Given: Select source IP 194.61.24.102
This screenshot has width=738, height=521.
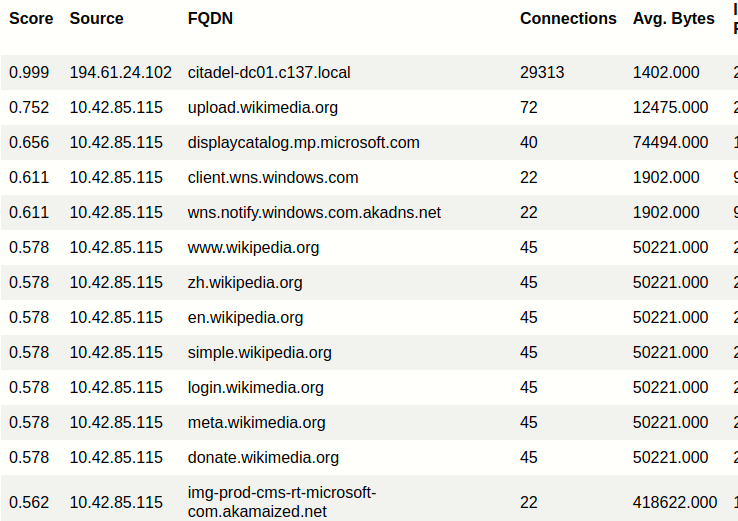Looking at the screenshot, I should [120, 72].
